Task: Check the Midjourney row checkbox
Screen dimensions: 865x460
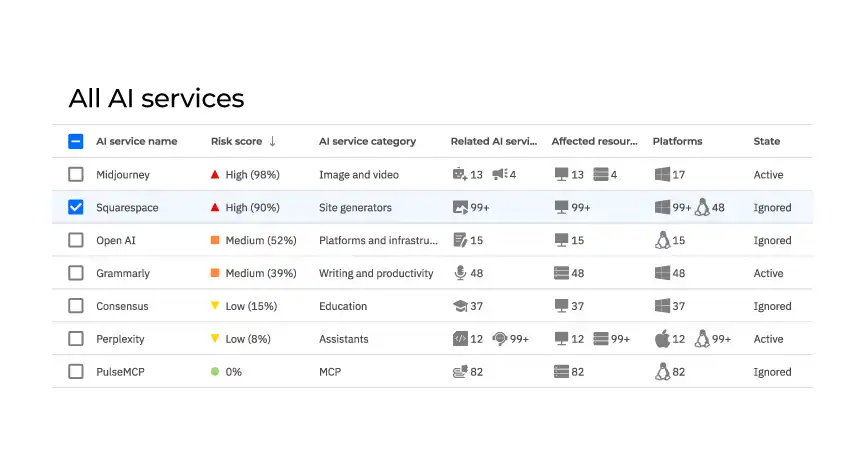Action: coord(76,174)
